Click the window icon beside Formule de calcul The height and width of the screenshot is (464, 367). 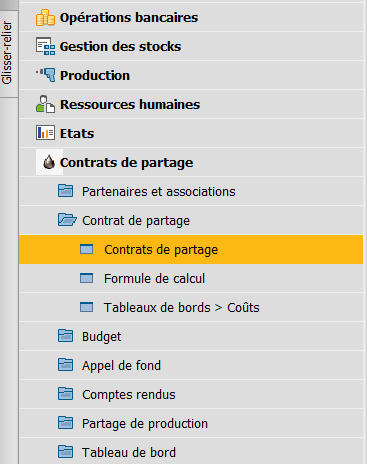click(x=87, y=278)
